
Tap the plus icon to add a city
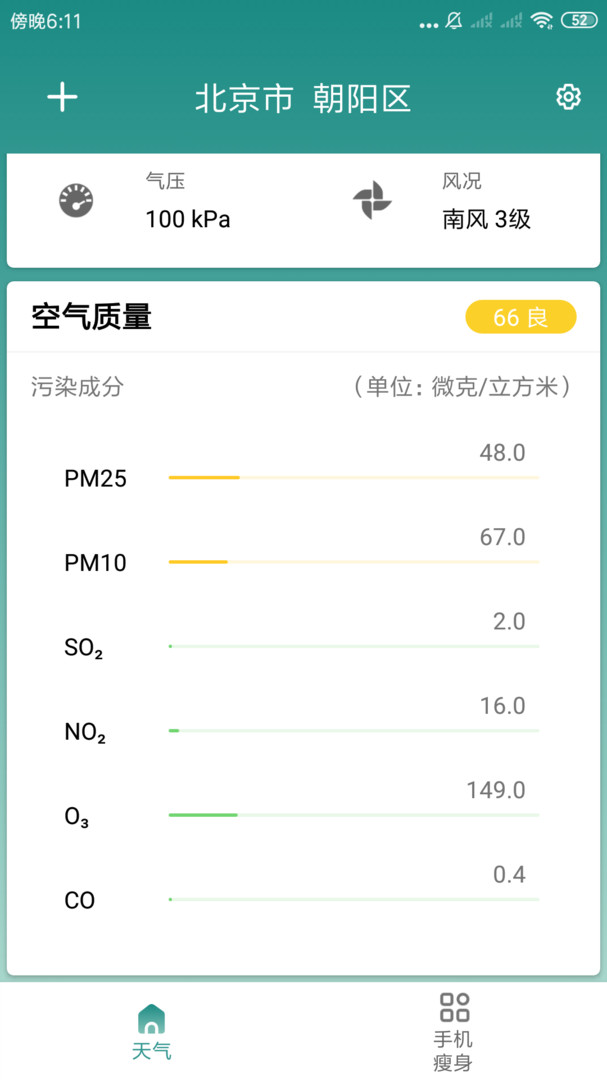[x=62, y=97]
